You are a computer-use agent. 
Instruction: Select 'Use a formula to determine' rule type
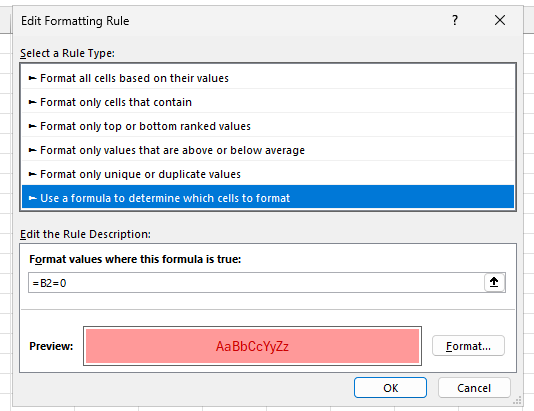pos(268,198)
